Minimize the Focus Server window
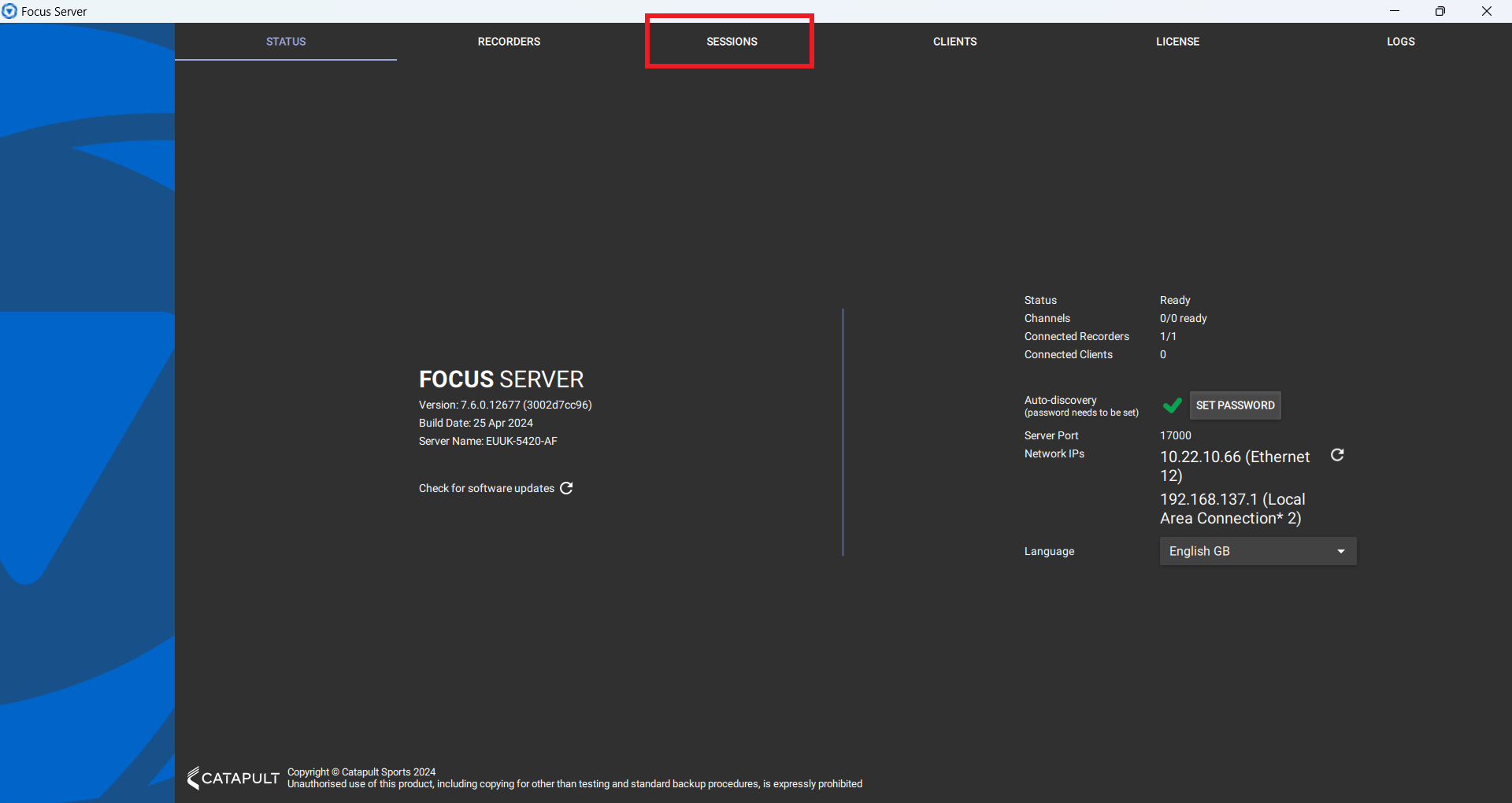1512x803 pixels. 1395,11
